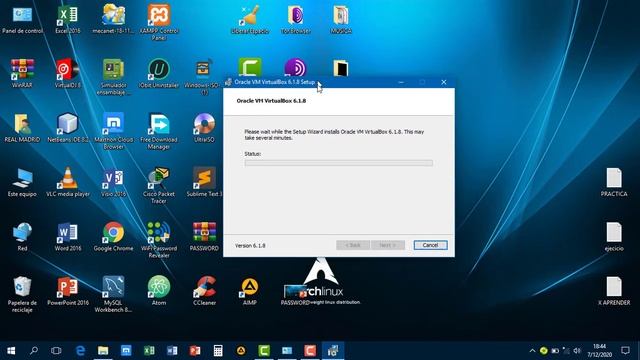Viewport: 640px width, 360px height.
Task: Select the Cisco Packet Tracer icon
Action: (159, 186)
